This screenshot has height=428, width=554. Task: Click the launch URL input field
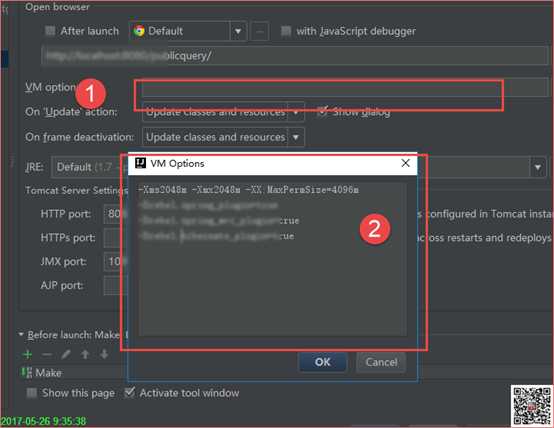pyautogui.click(x=295, y=55)
